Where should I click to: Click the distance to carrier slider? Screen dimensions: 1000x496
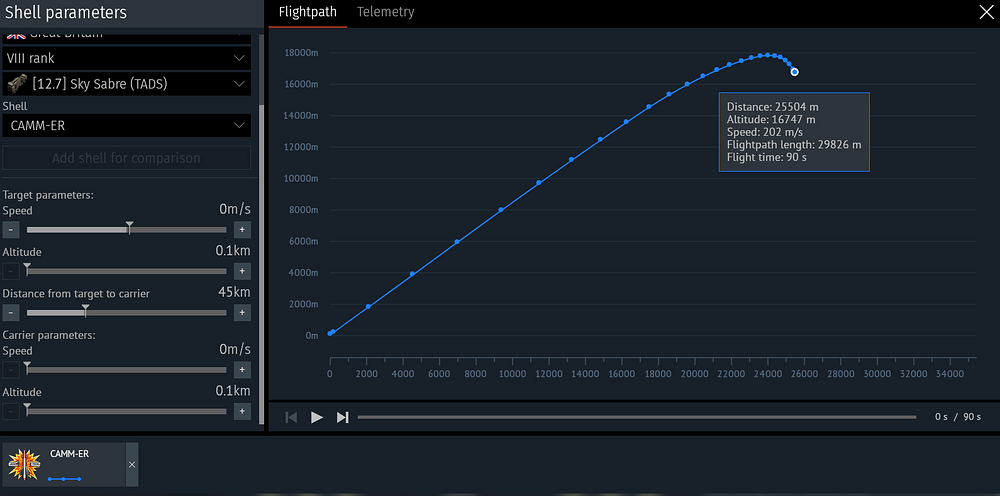click(x=126, y=313)
